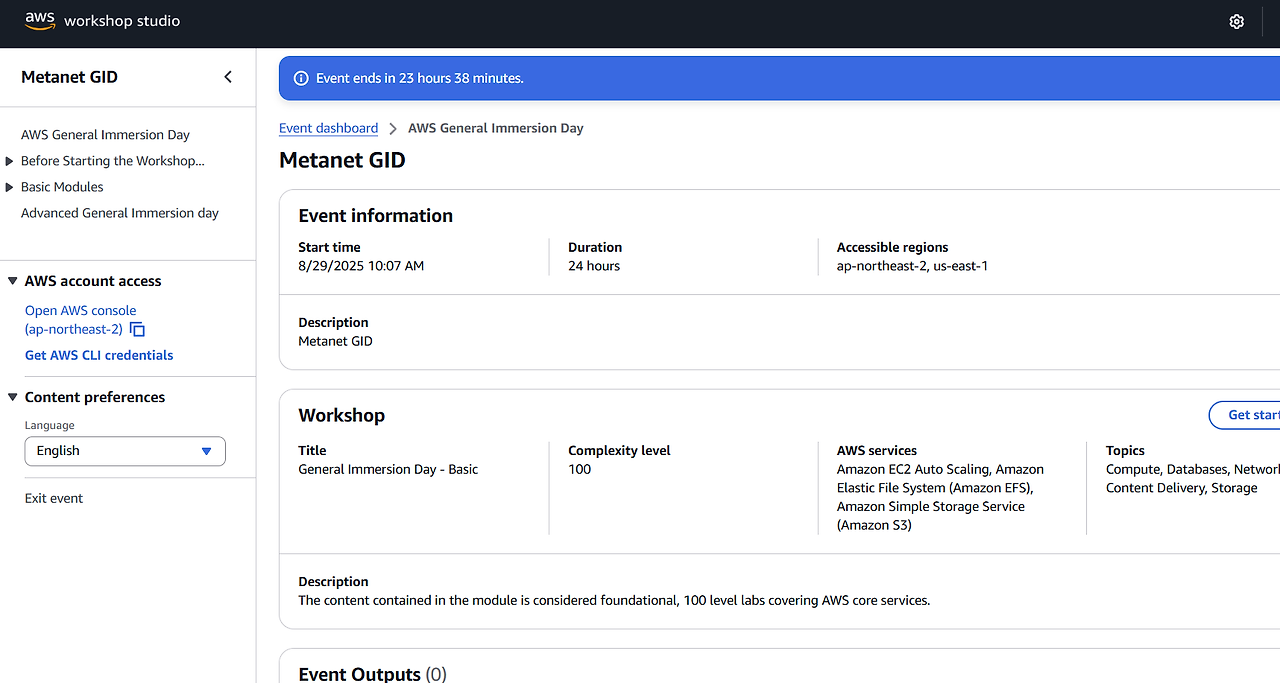Collapse the Metanet GID sidebar

[x=228, y=77]
